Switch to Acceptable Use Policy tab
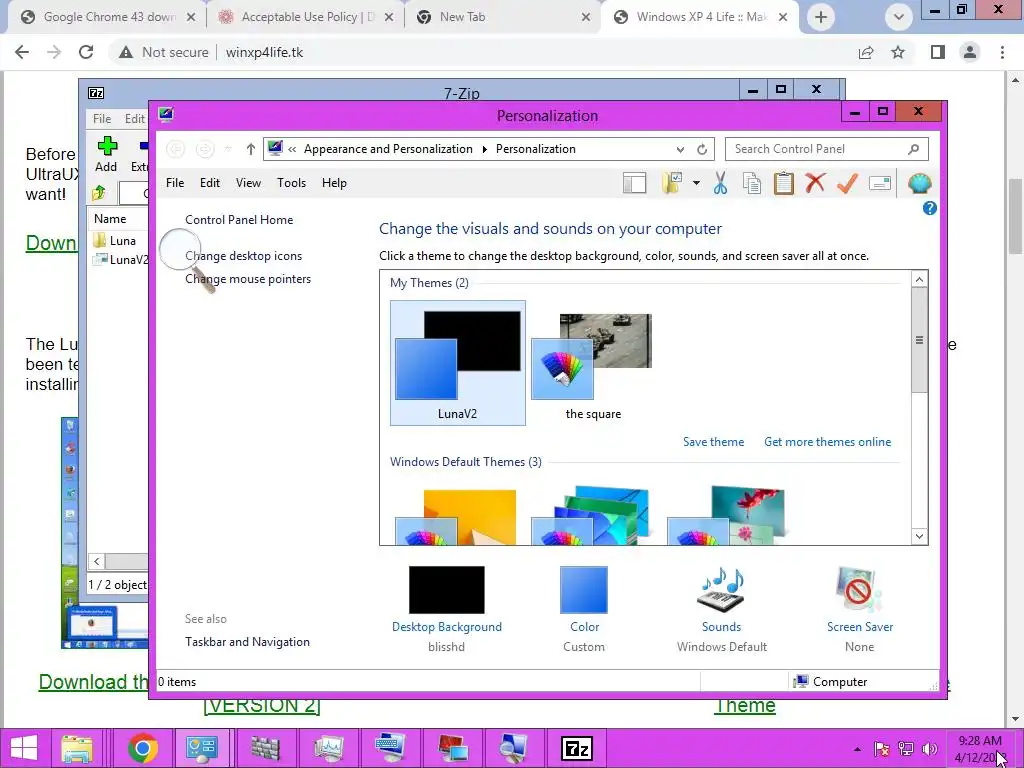1024x768 pixels. 304,17
